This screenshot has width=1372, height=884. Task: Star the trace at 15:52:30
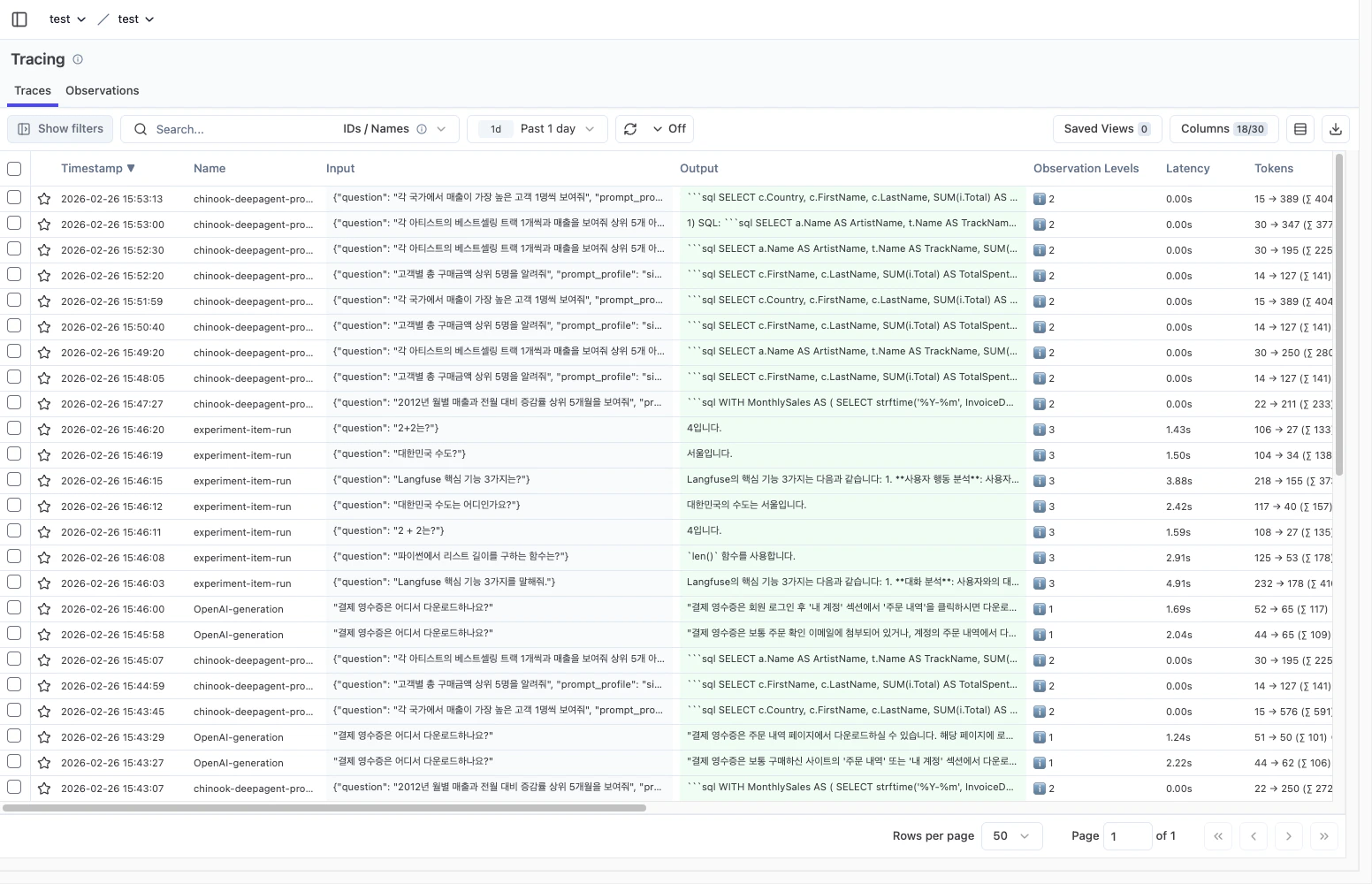coord(44,250)
